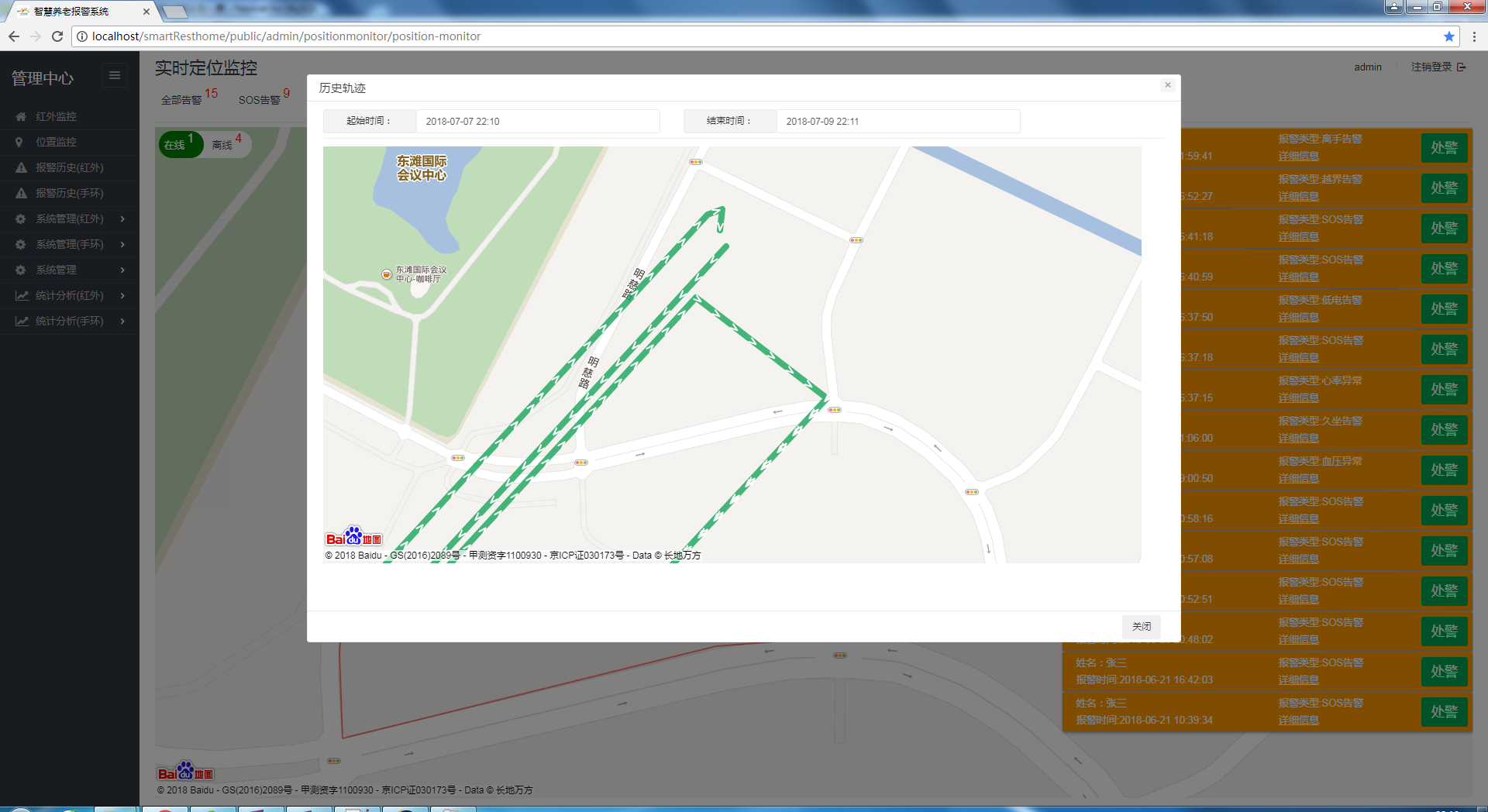Edit the 结束时间 date field
Screen dimensions: 1488x812
pyautogui.click(x=898, y=121)
